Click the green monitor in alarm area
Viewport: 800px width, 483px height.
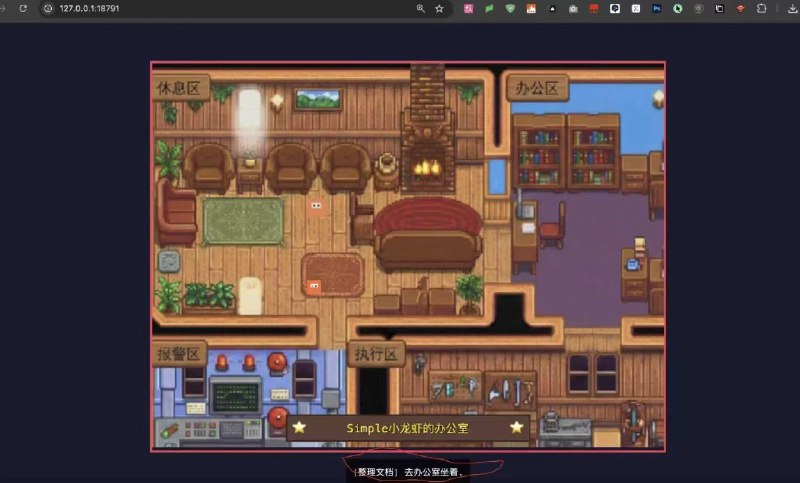click(236, 394)
